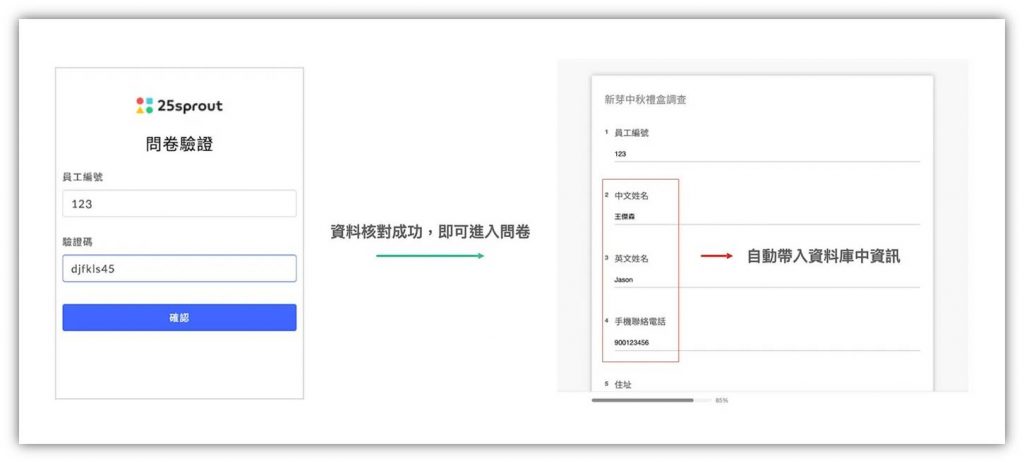Click the 驗證碼 label
This screenshot has height=463, width=1024.
pyautogui.click(x=78, y=242)
